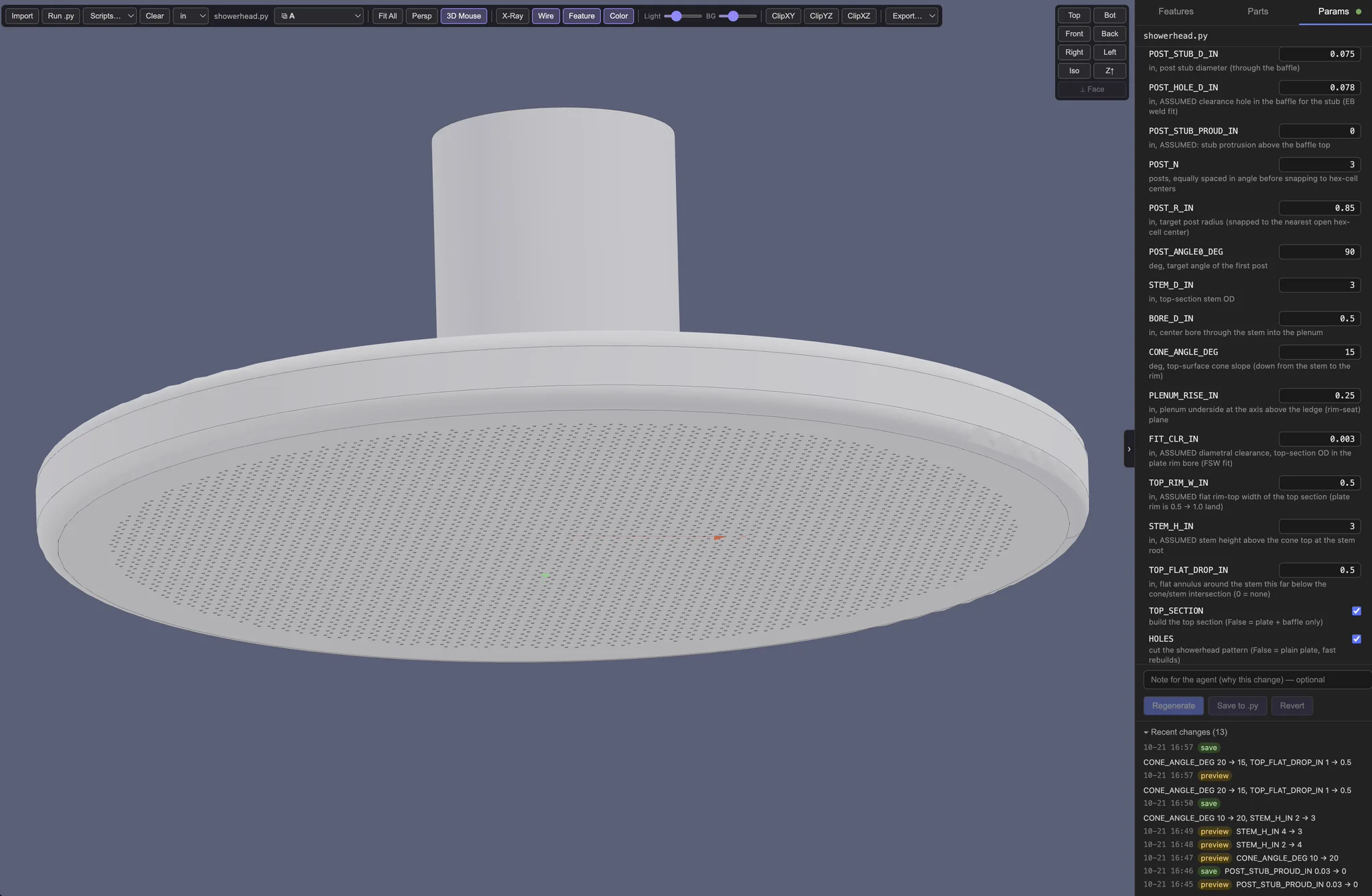This screenshot has height=896, width=1372.
Task: Toggle Color display mode
Action: coord(618,16)
